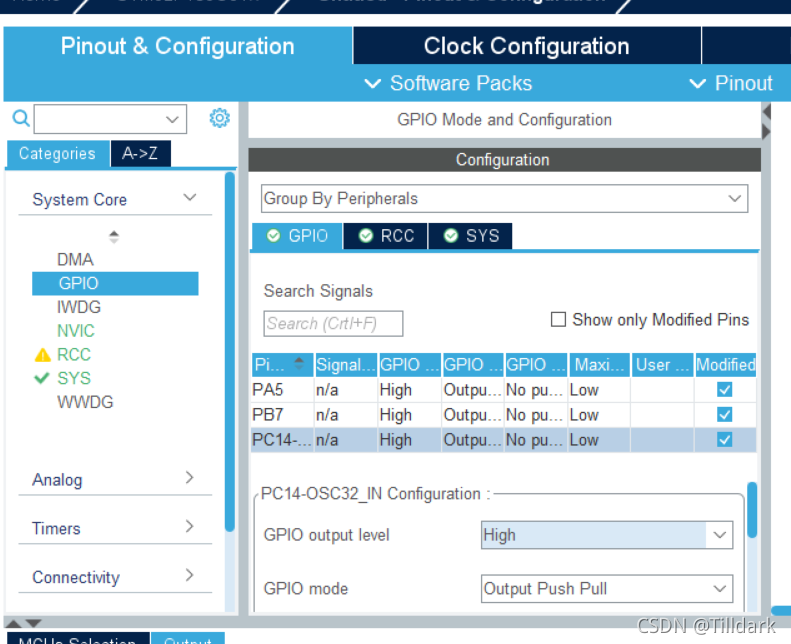Viewport: 791px width, 644px height.
Task: Click the Search Signals input field
Action: (333, 324)
